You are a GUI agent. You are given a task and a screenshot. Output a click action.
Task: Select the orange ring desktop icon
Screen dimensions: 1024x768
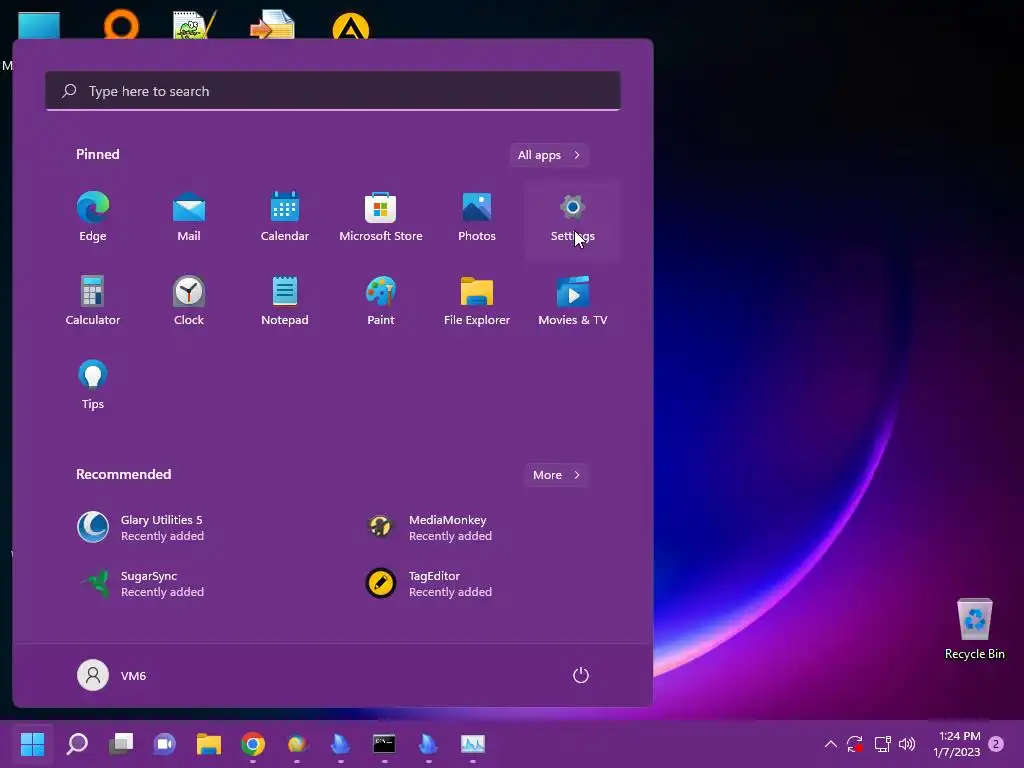(x=121, y=25)
